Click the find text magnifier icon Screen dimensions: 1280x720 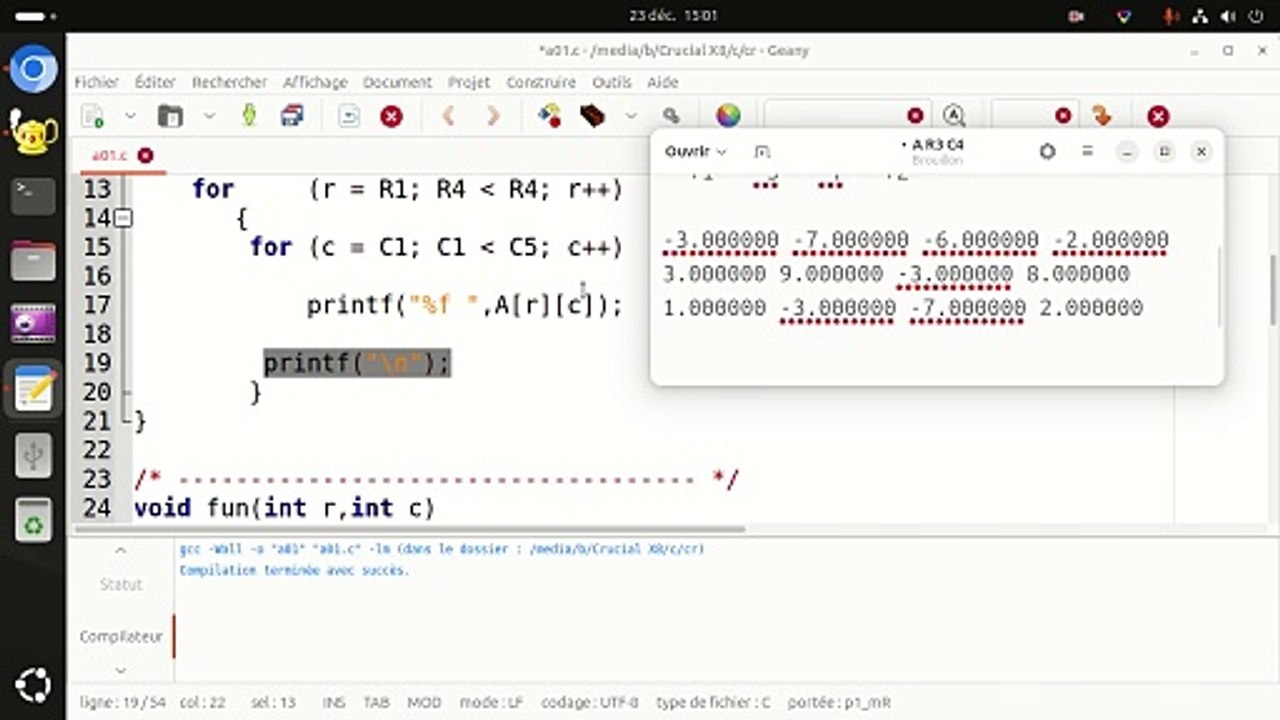point(954,116)
